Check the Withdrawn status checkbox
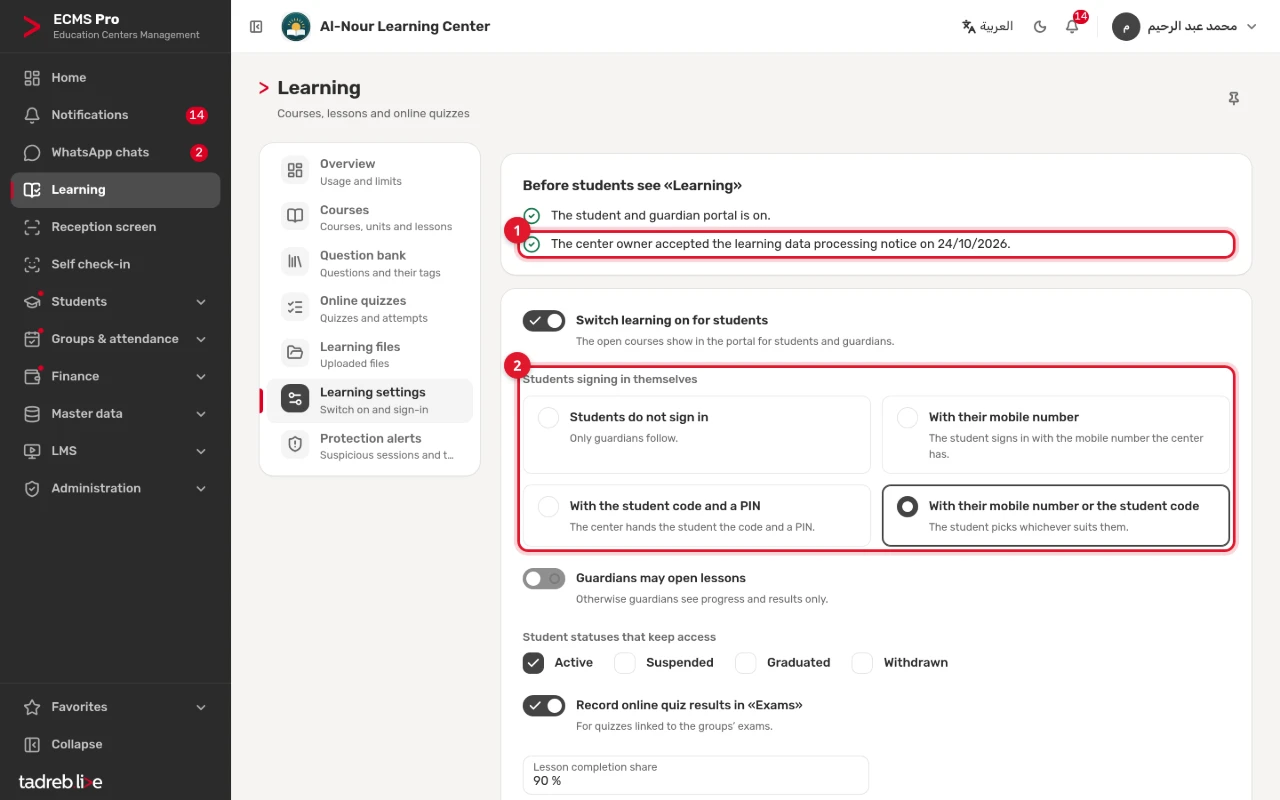Screen dimensions: 1280x800 click(x=863, y=663)
